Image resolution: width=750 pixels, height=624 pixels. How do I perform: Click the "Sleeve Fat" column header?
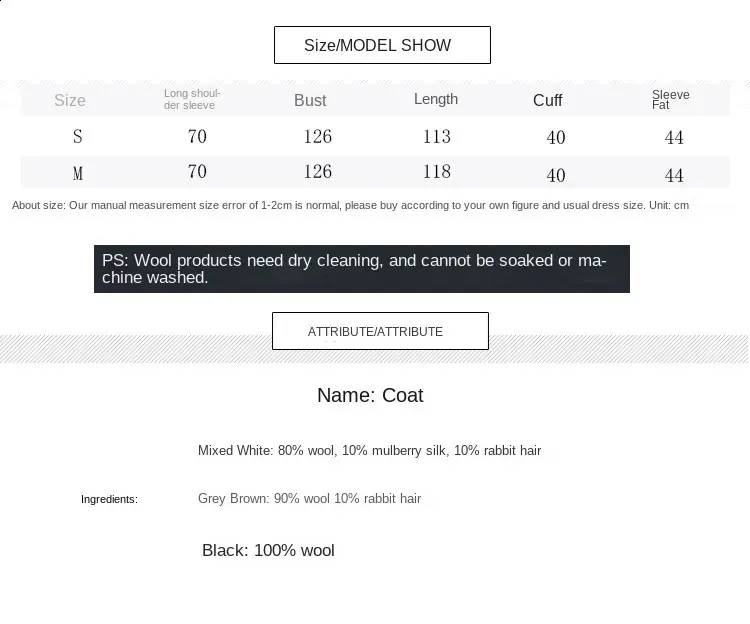670,99
